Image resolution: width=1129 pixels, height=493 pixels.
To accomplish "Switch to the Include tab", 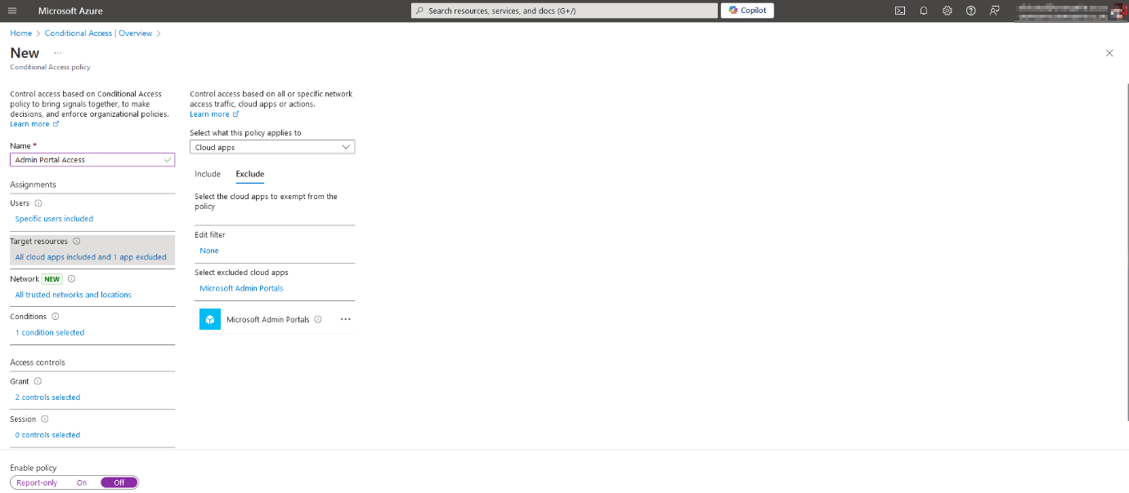I will pos(207,174).
